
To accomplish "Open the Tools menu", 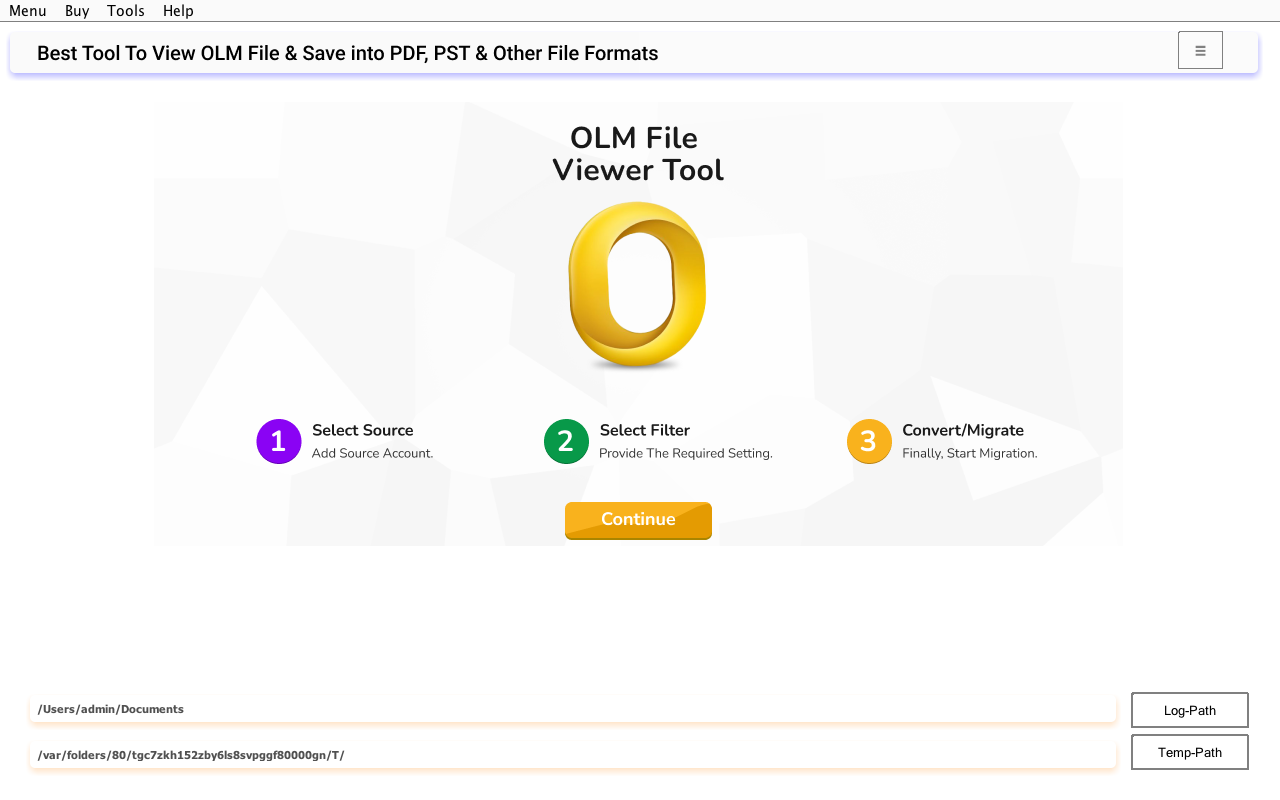I will 126,11.
